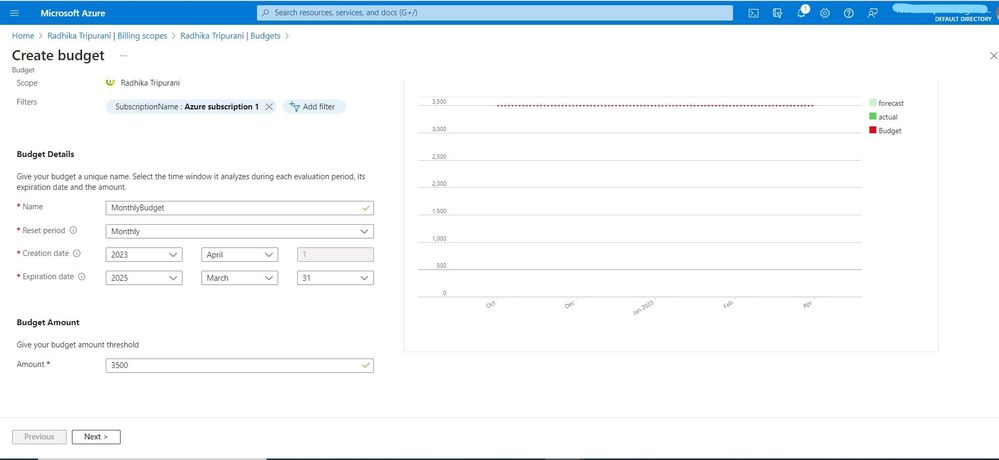Focus the Search resources, services, and docs box
999x460 pixels.
click(x=495, y=13)
